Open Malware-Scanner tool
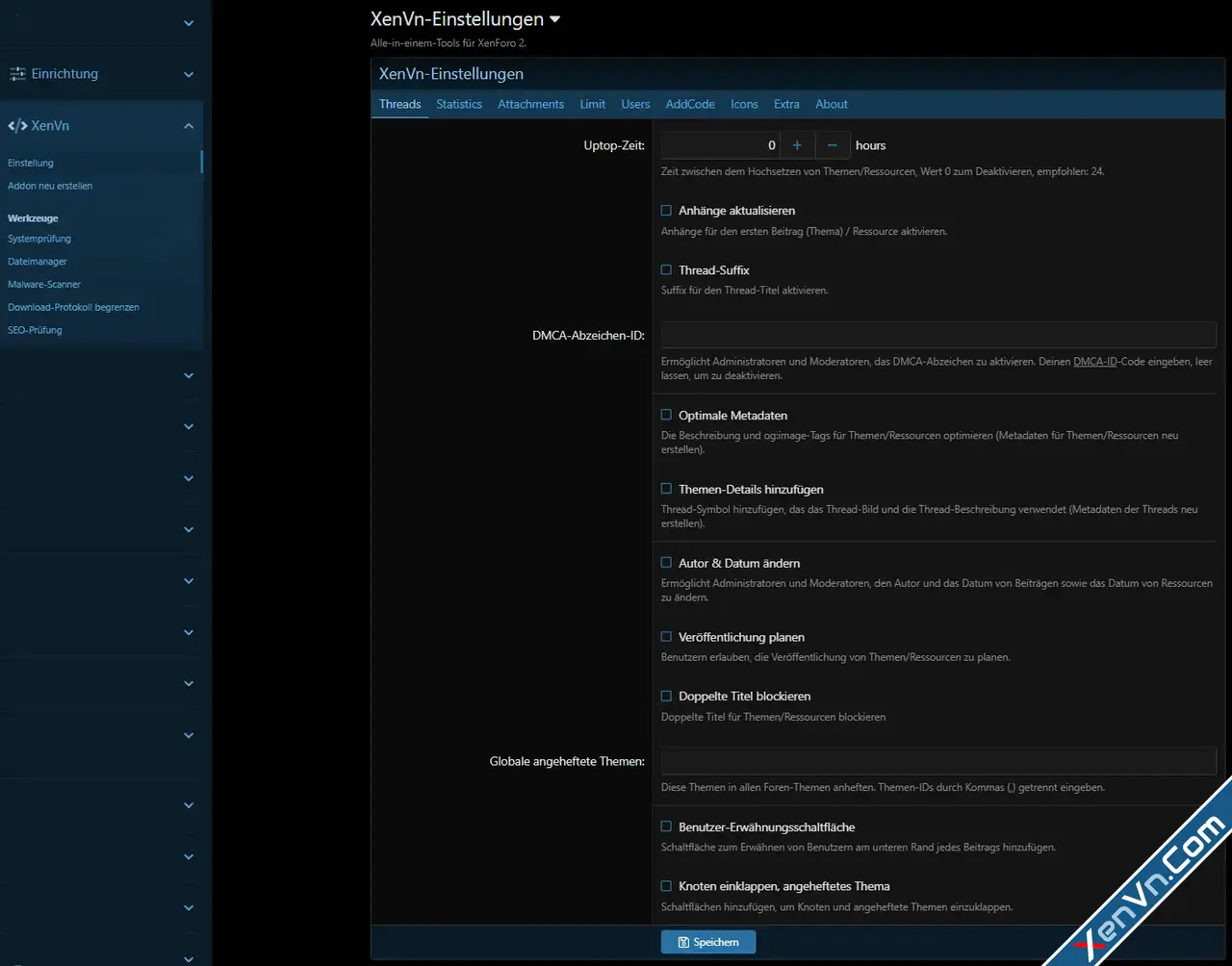 point(44,285)
